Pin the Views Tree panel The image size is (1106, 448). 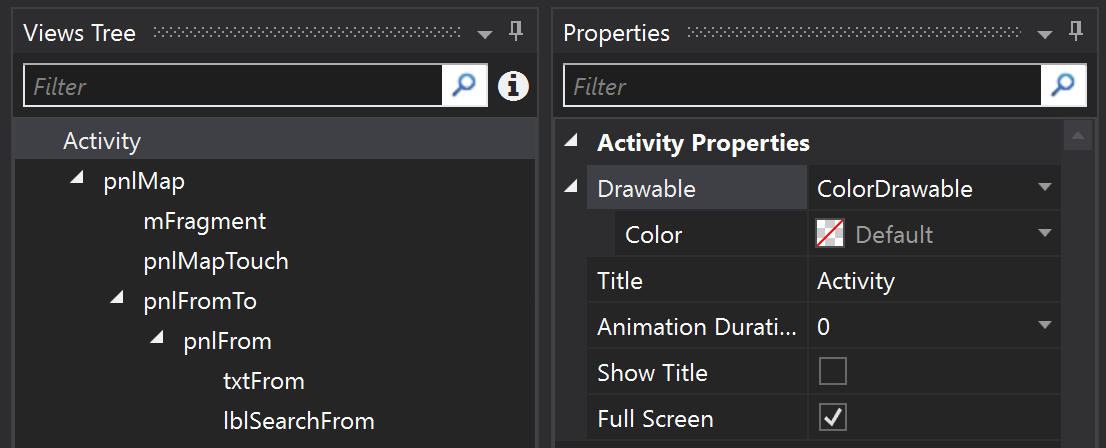(516, 32)
